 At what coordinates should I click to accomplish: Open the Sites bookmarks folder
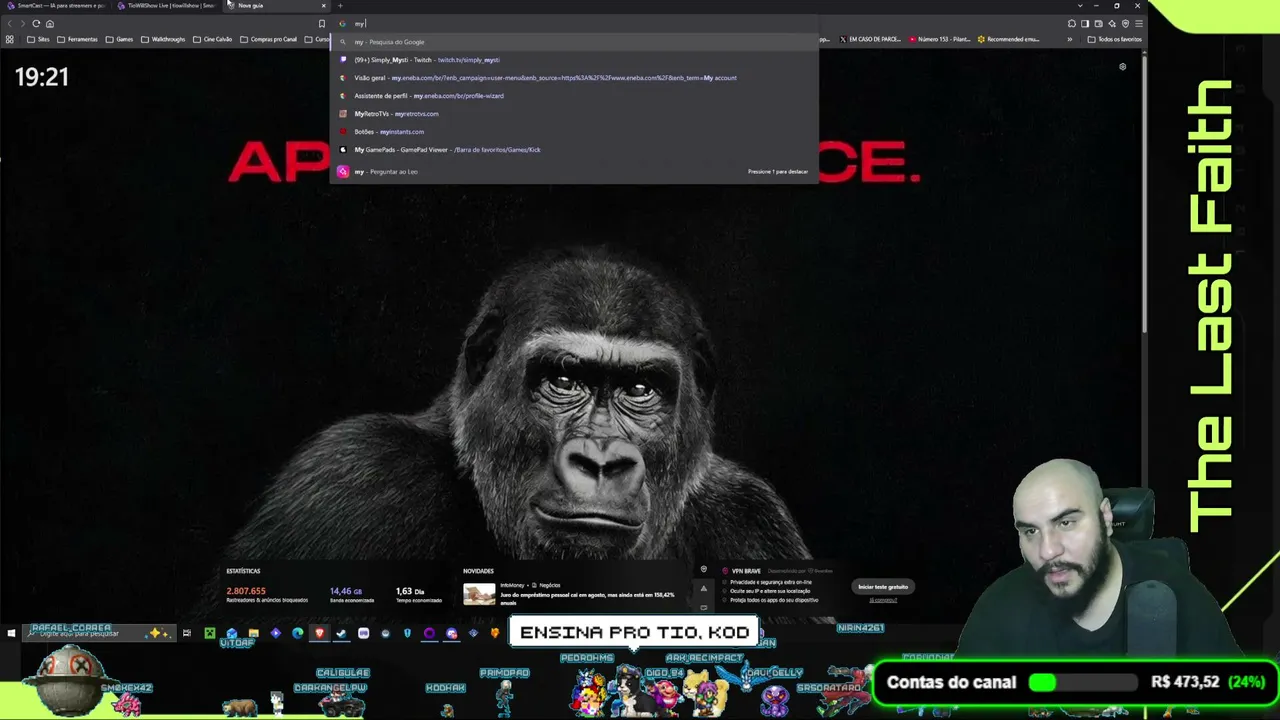click(38, 39)
